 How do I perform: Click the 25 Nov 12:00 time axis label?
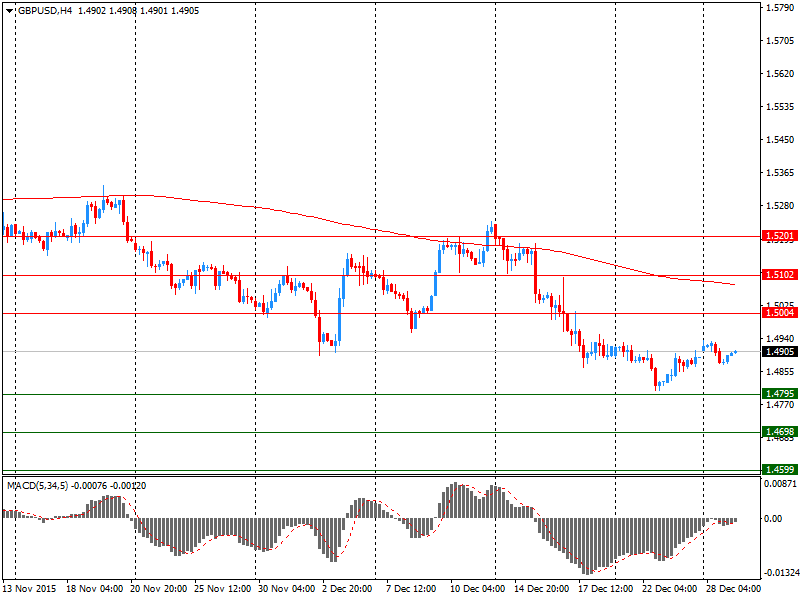point(222,589)
